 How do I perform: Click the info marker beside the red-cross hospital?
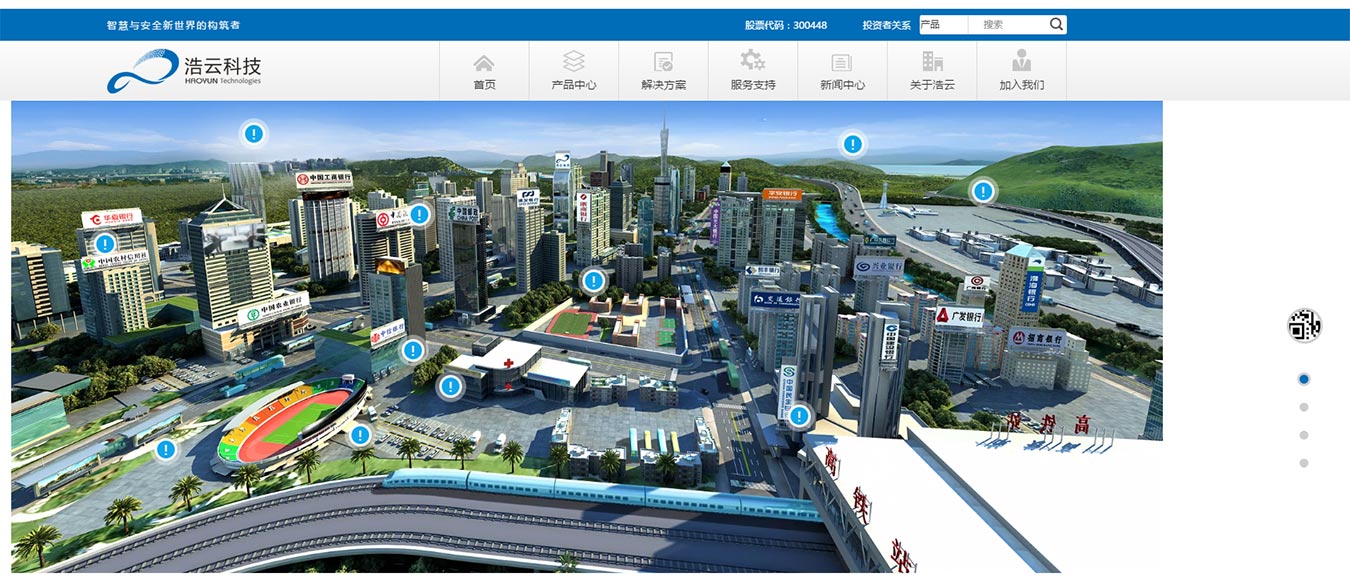point(451,386)
